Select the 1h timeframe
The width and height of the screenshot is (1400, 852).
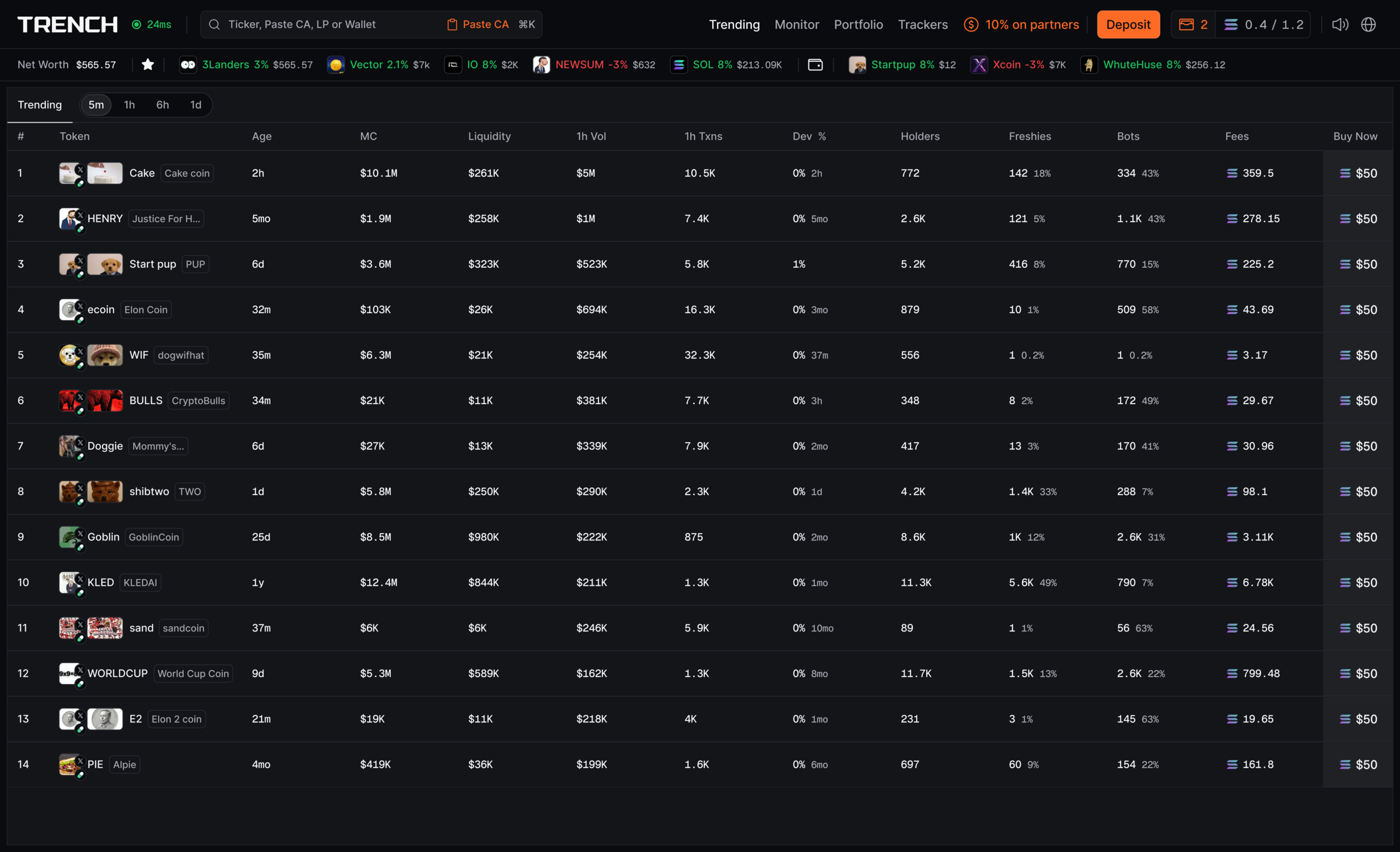tap(129, 105)
